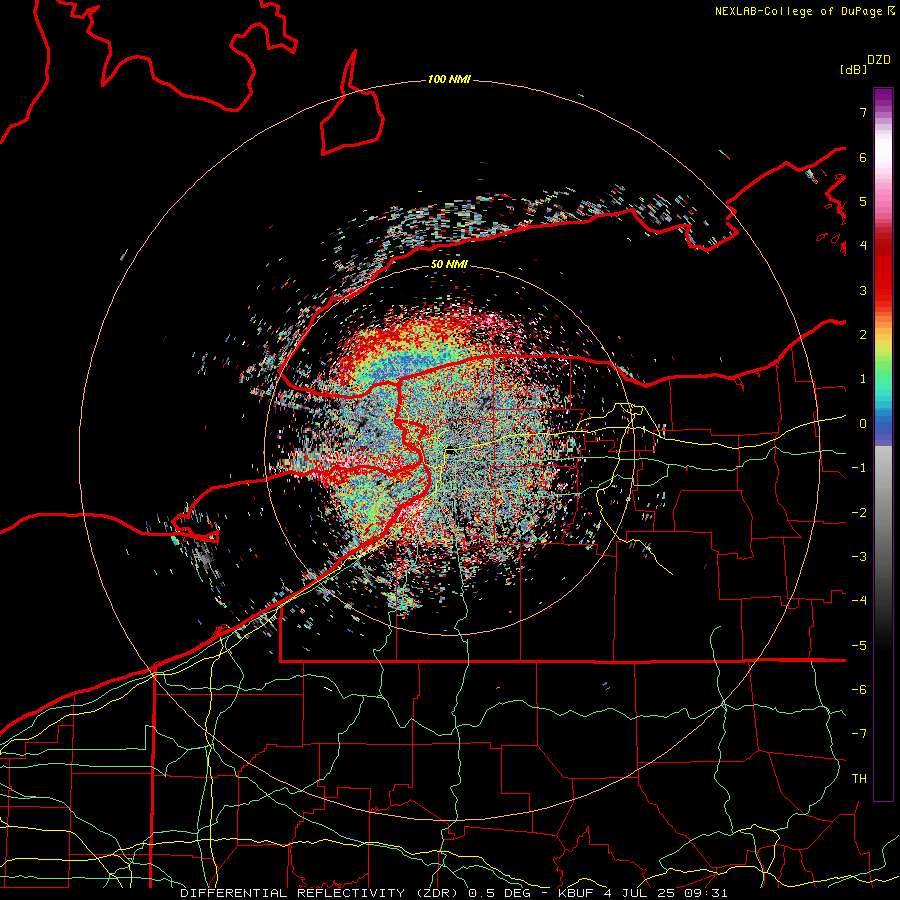
Task: Click the 100 NMI range ring label
Action: (449, 79)
